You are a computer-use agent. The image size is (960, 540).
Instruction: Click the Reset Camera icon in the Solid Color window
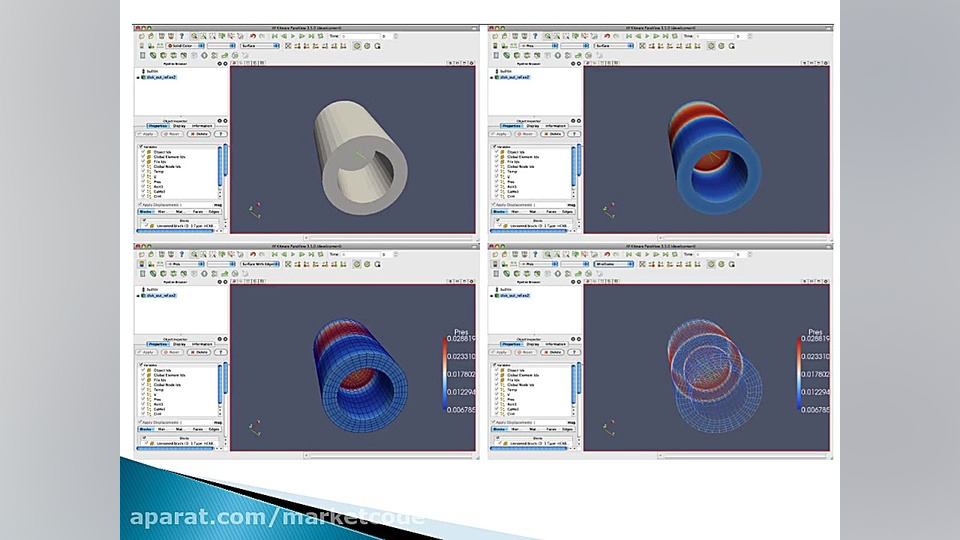pos(288,46)
